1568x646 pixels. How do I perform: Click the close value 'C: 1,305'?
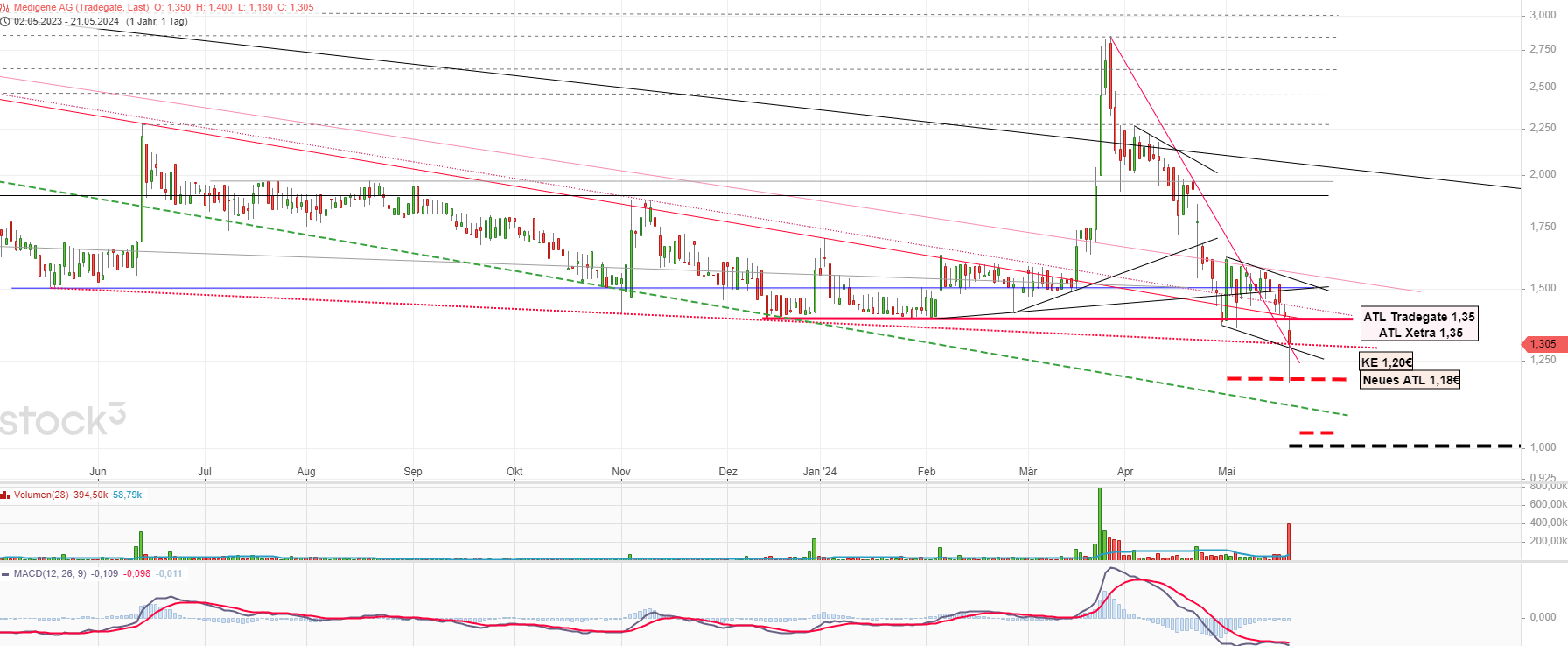296,7
